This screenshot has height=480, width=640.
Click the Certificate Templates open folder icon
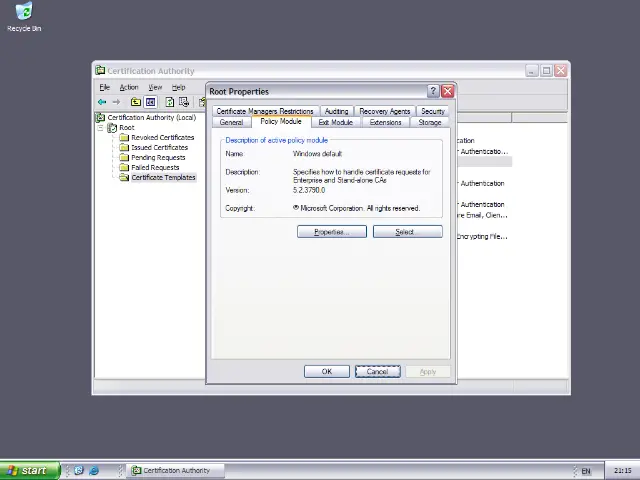coord(124,178)
